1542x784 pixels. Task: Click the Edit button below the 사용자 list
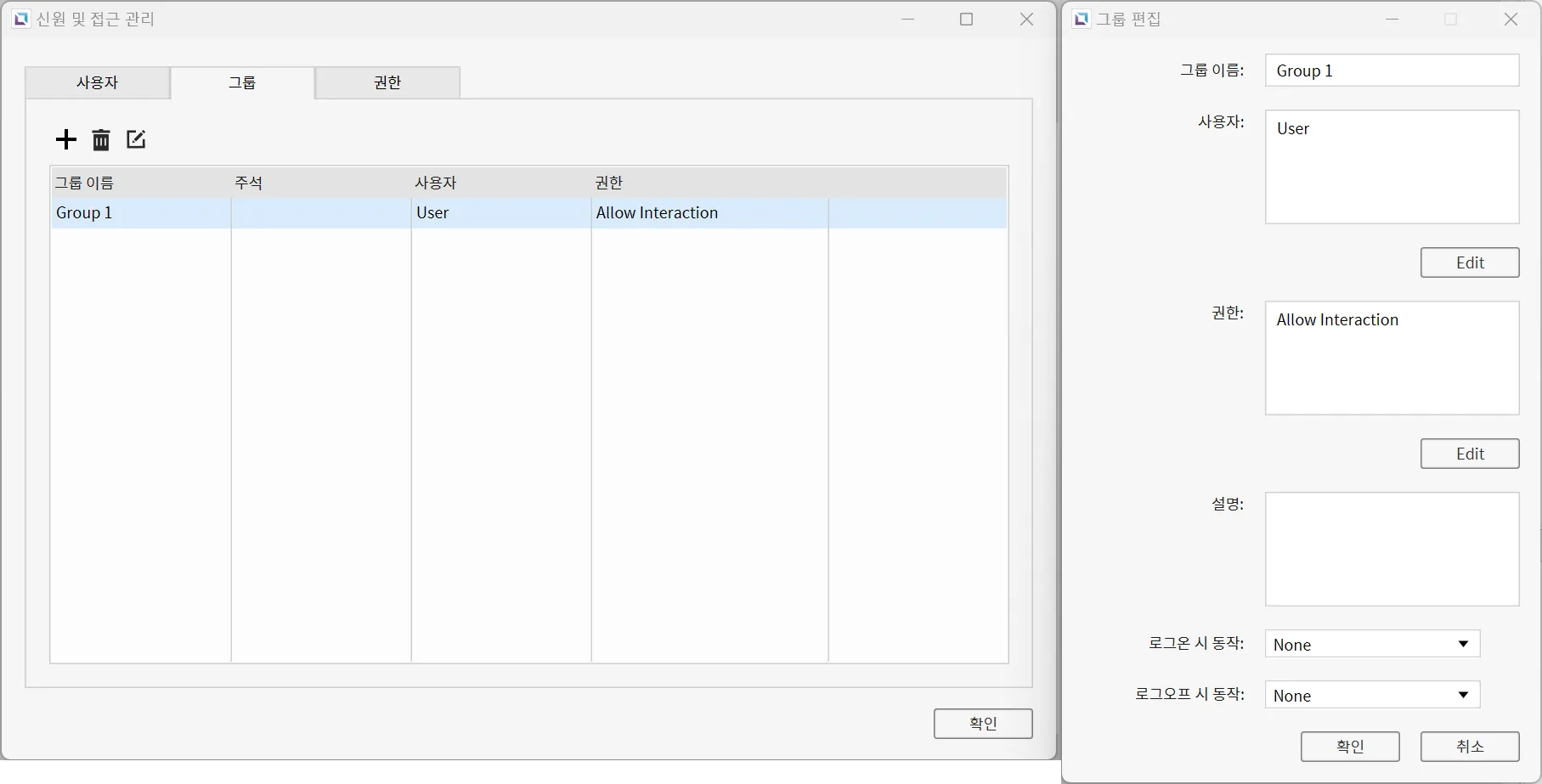(x=1469, y=263)
